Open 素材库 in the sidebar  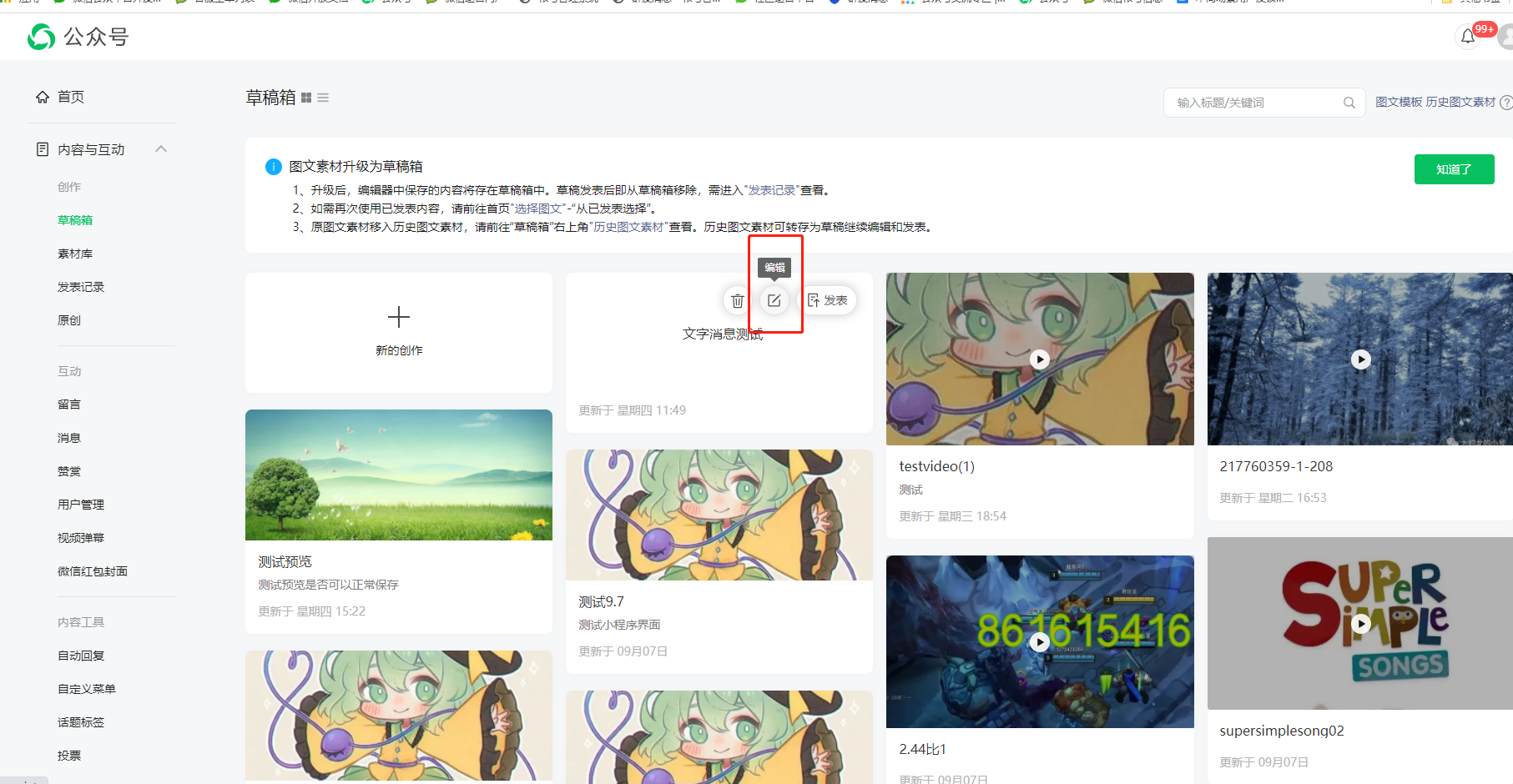point(75,254)
